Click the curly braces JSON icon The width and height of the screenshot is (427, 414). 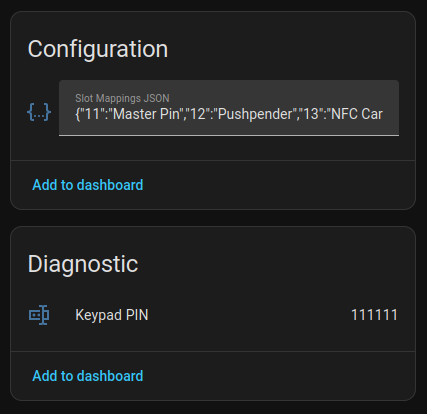coord(39,112)
